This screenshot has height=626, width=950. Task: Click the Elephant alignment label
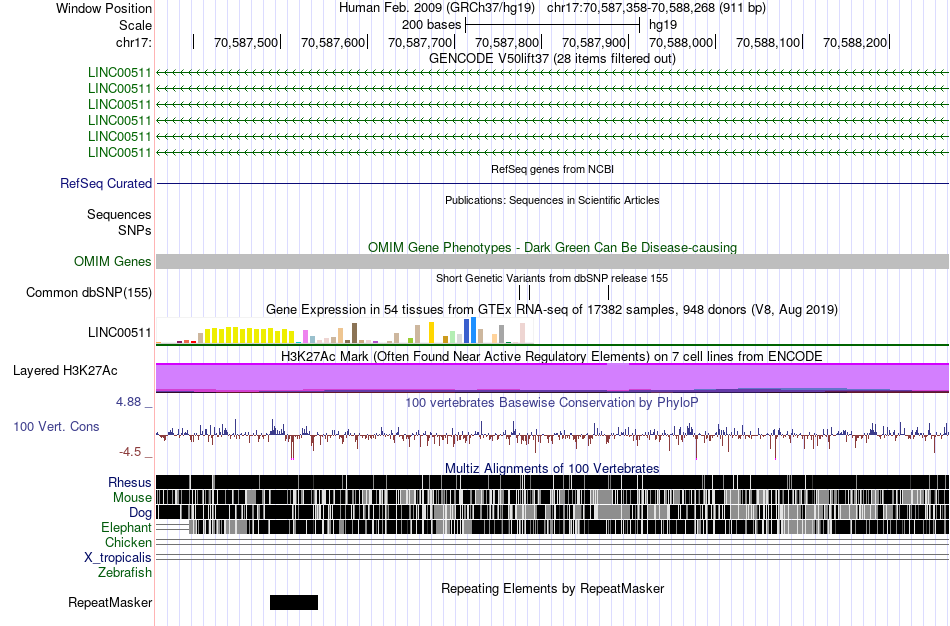(126, 528)
